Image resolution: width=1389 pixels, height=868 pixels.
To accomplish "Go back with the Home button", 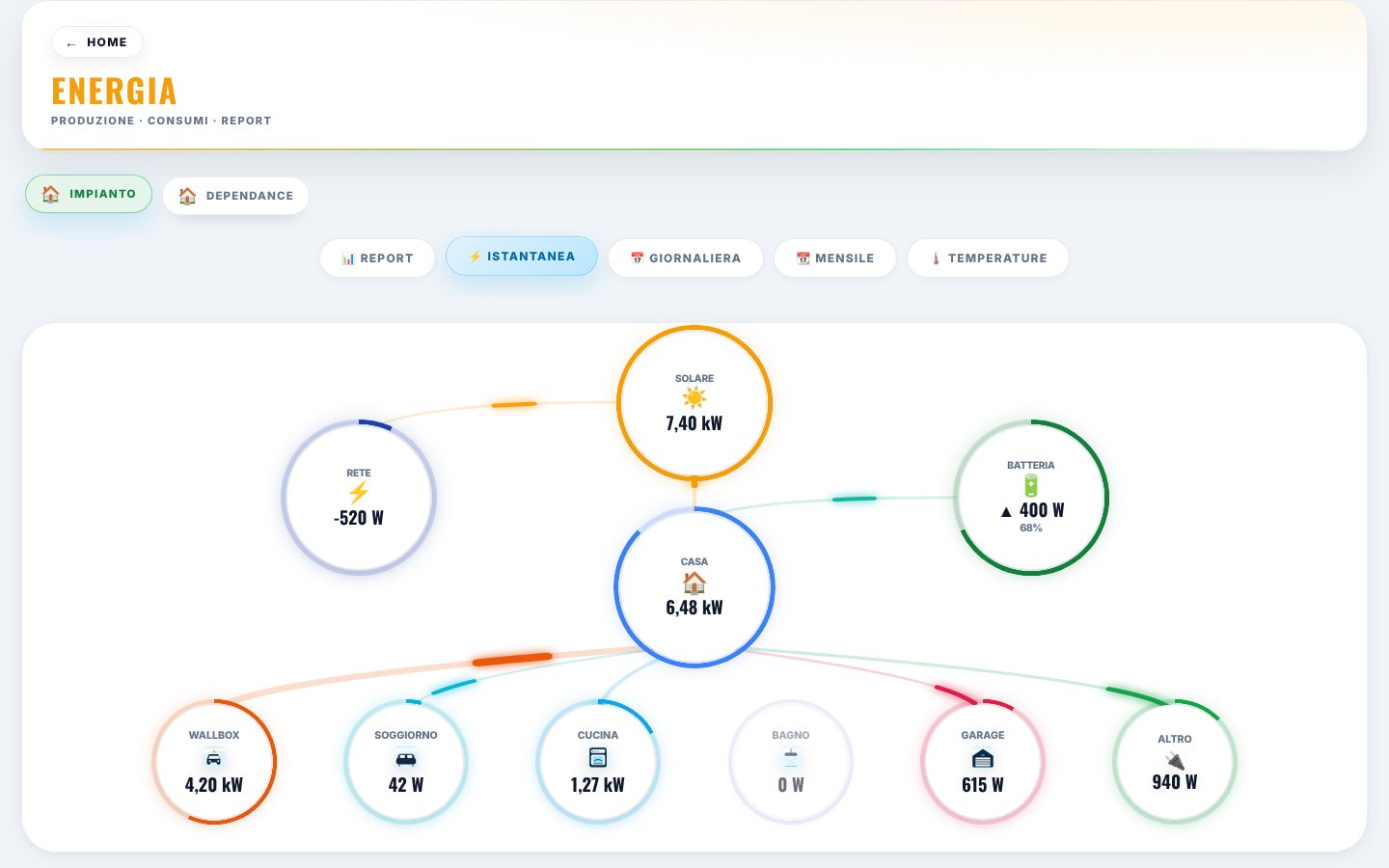I will click(x=96, y=42).
